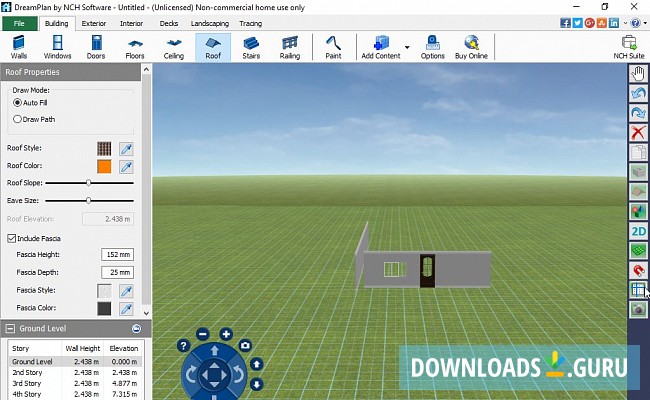Click the dark Fascia Color swatch

[x=104, y=309]
